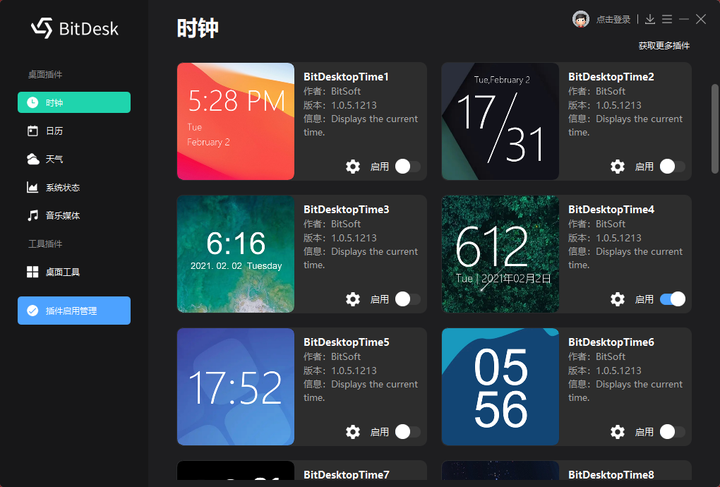
Task: Click the 启用 label of BitDesktopTime5
Action: tap(379, 432)
